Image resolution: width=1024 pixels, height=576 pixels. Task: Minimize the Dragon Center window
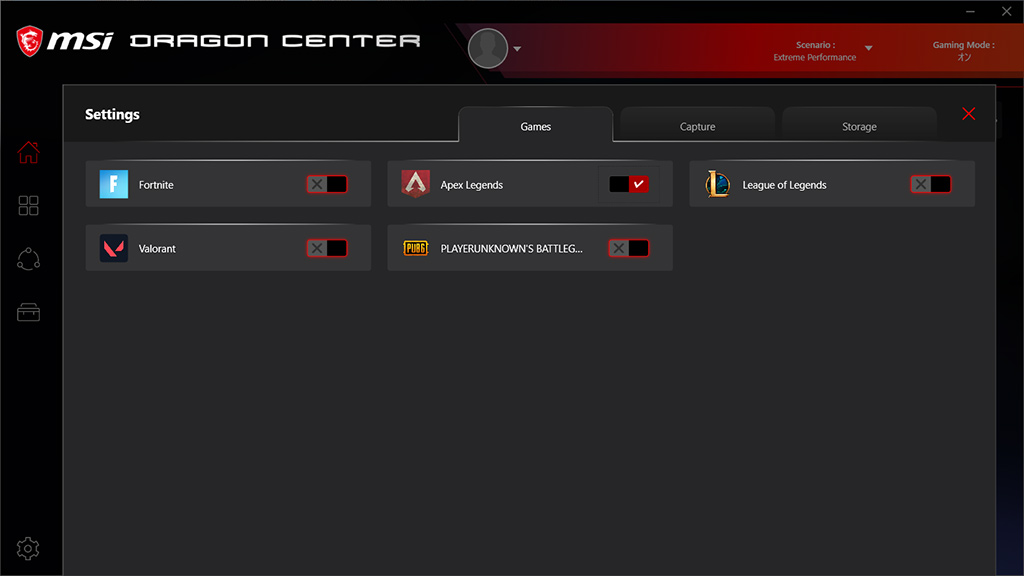click(970, 11)
